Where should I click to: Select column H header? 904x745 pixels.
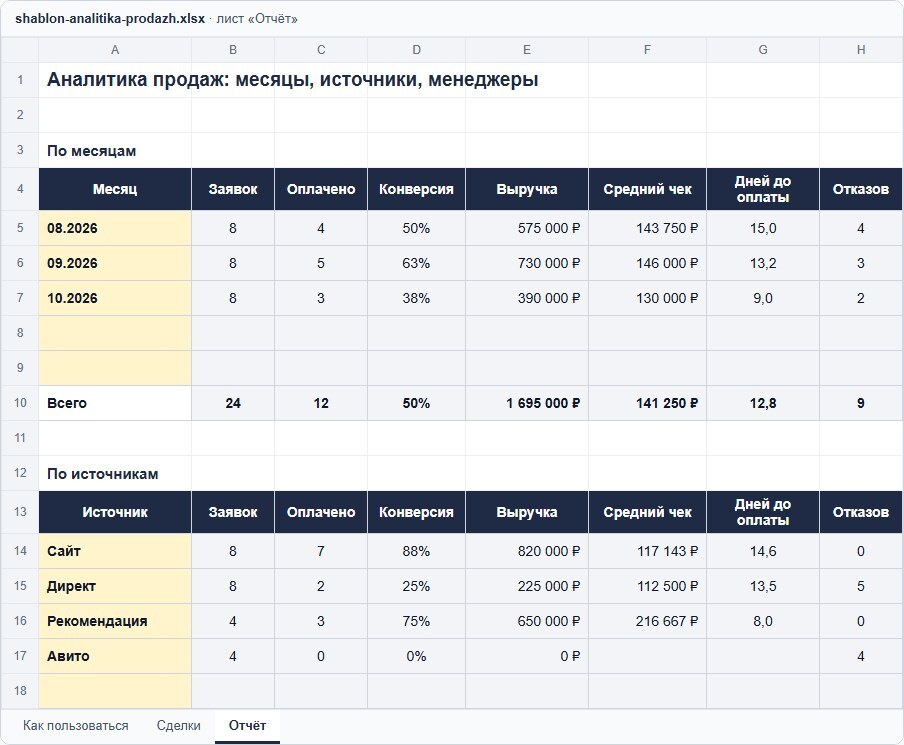point(860,50)
